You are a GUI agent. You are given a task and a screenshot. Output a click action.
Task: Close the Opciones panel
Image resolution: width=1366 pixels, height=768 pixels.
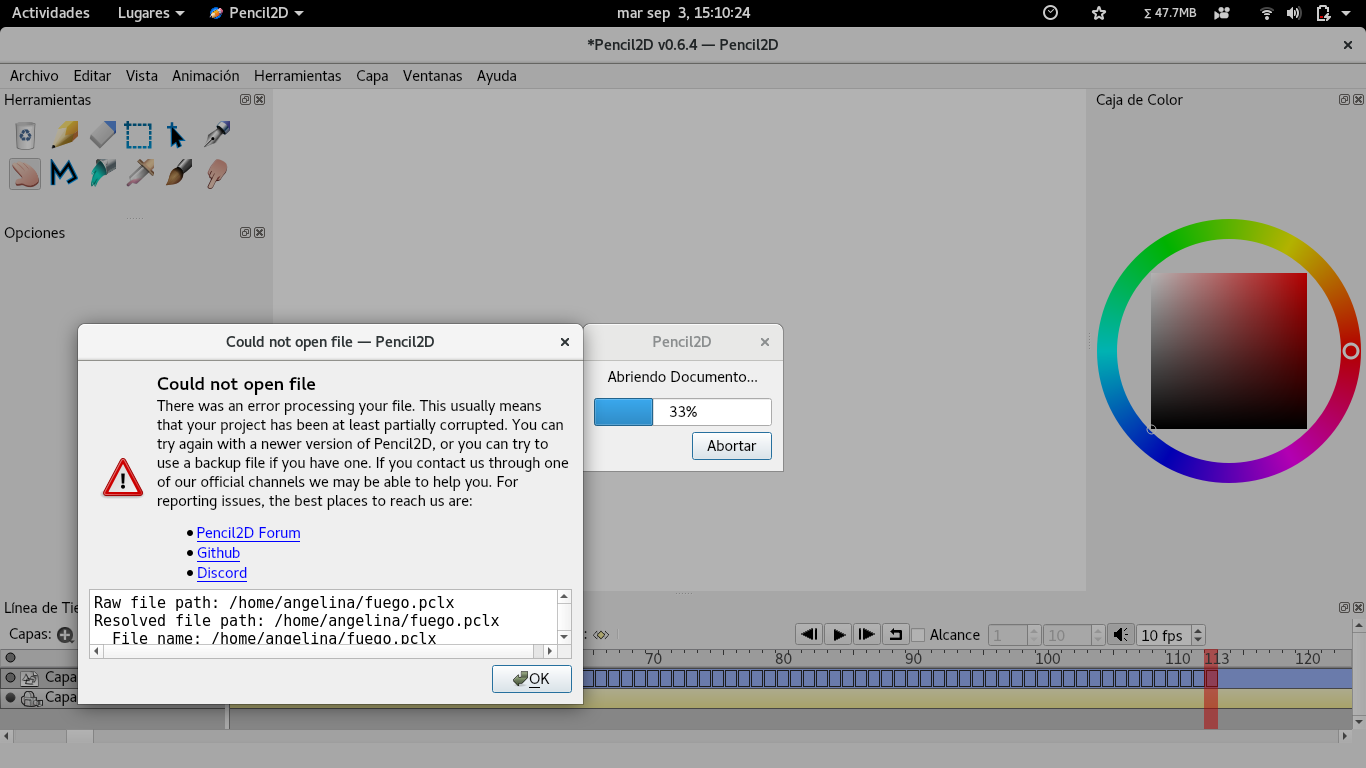click(x=260, y=233)
